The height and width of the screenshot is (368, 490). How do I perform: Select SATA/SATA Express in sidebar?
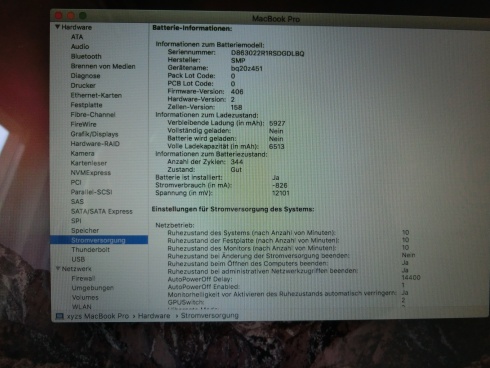[102, 211]
